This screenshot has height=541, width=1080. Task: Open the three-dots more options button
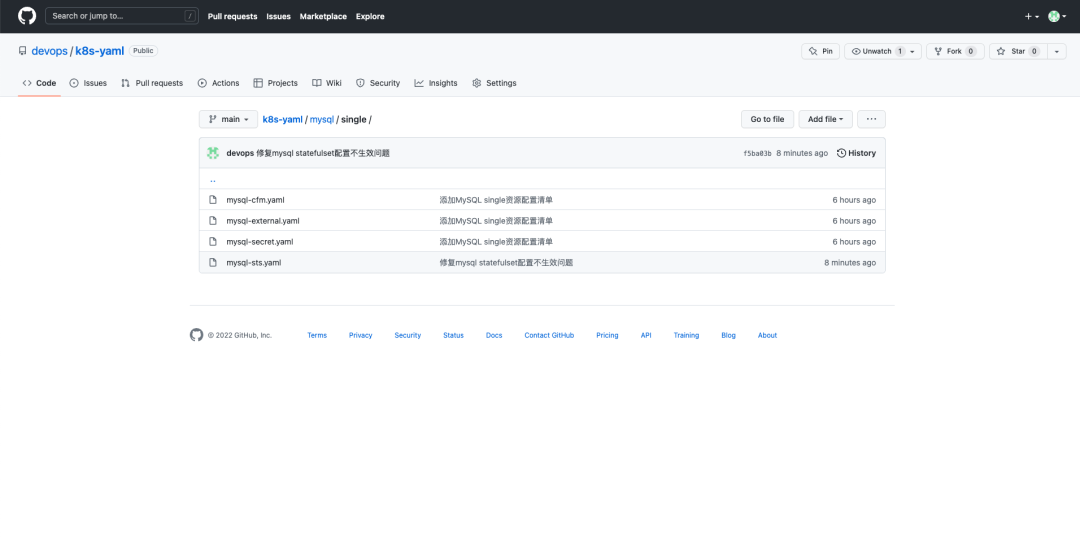point(871,119)
